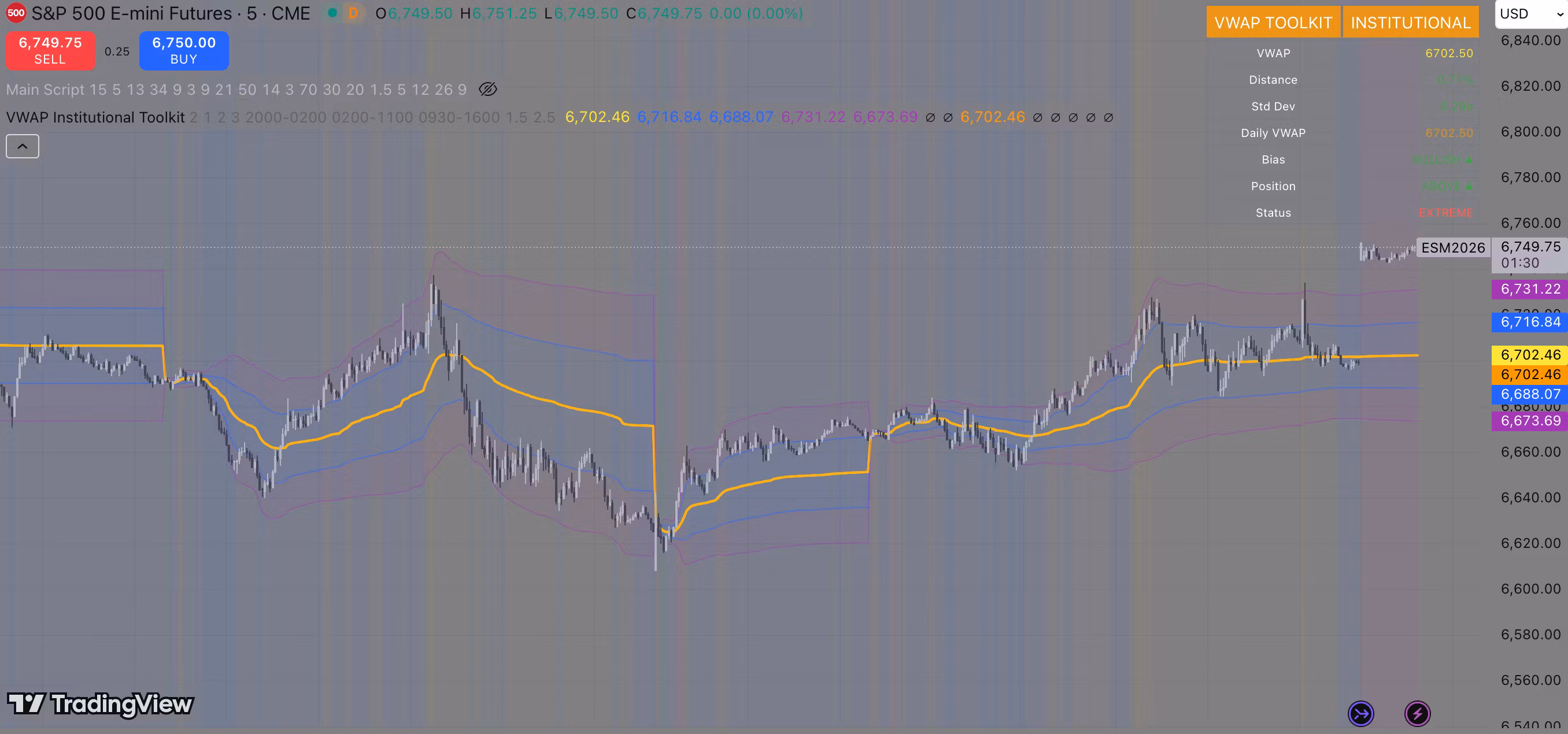Click the blue circular arrow icon at chart bottom

(x=1360, y=713)
